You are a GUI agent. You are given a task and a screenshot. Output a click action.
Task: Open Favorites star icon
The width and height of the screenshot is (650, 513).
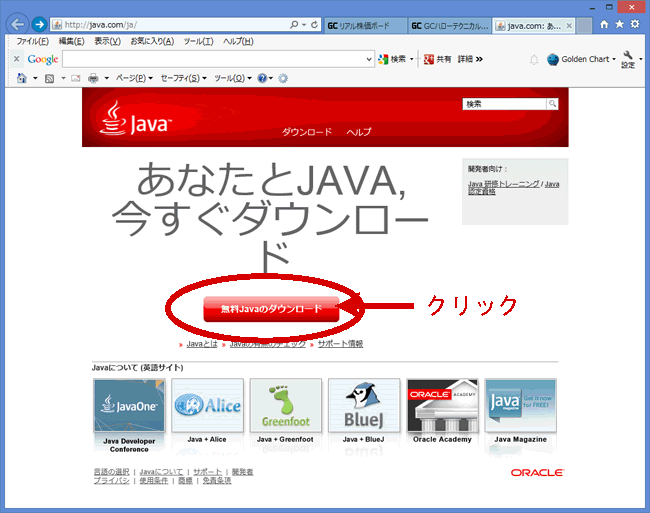(619, 24)
